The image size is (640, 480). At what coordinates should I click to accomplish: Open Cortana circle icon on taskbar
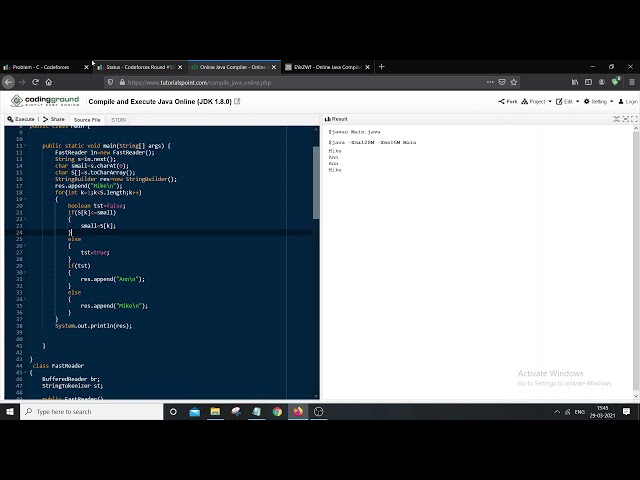point(173,411)
